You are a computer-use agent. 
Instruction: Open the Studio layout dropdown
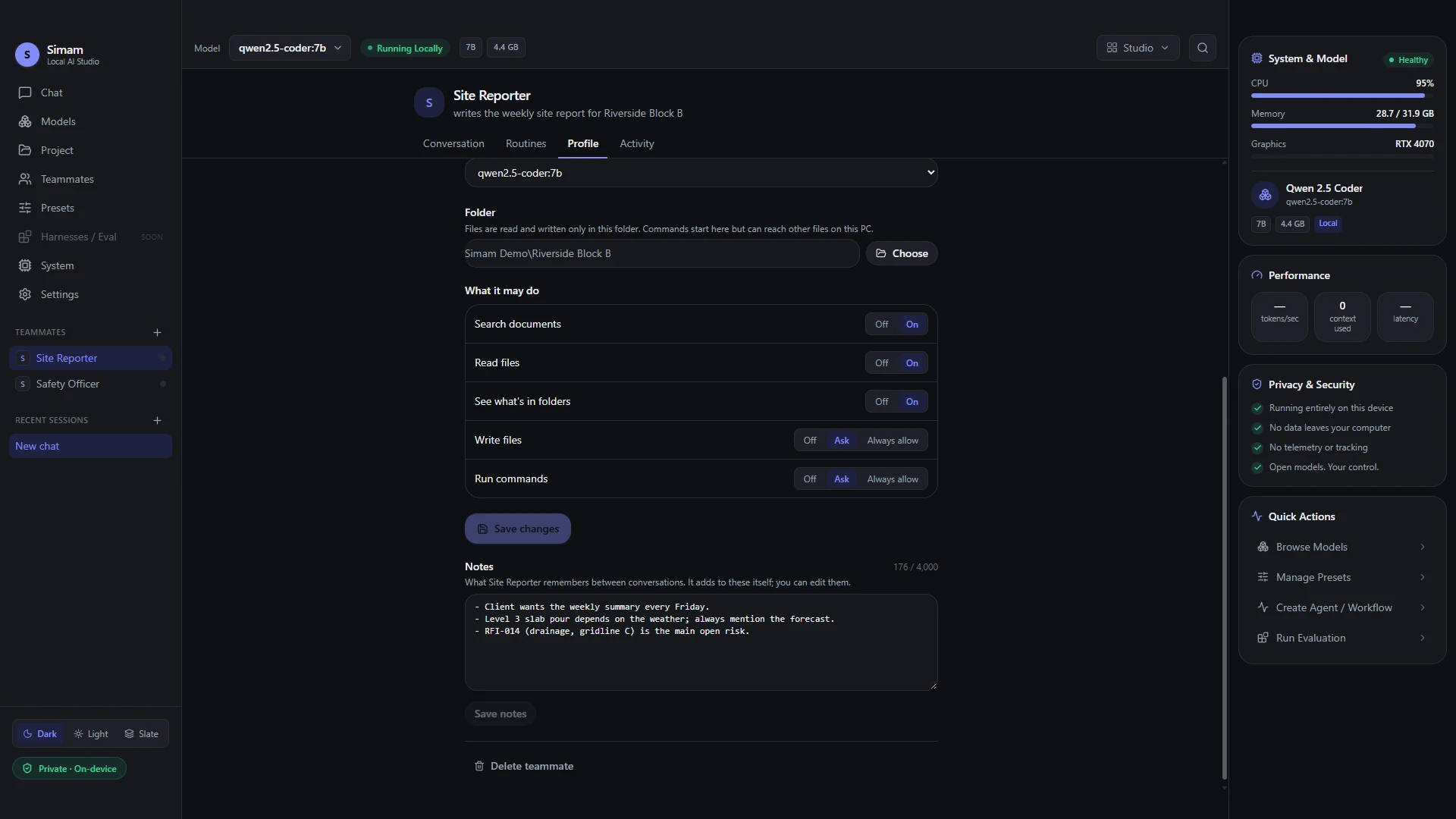click(1137, 48)
